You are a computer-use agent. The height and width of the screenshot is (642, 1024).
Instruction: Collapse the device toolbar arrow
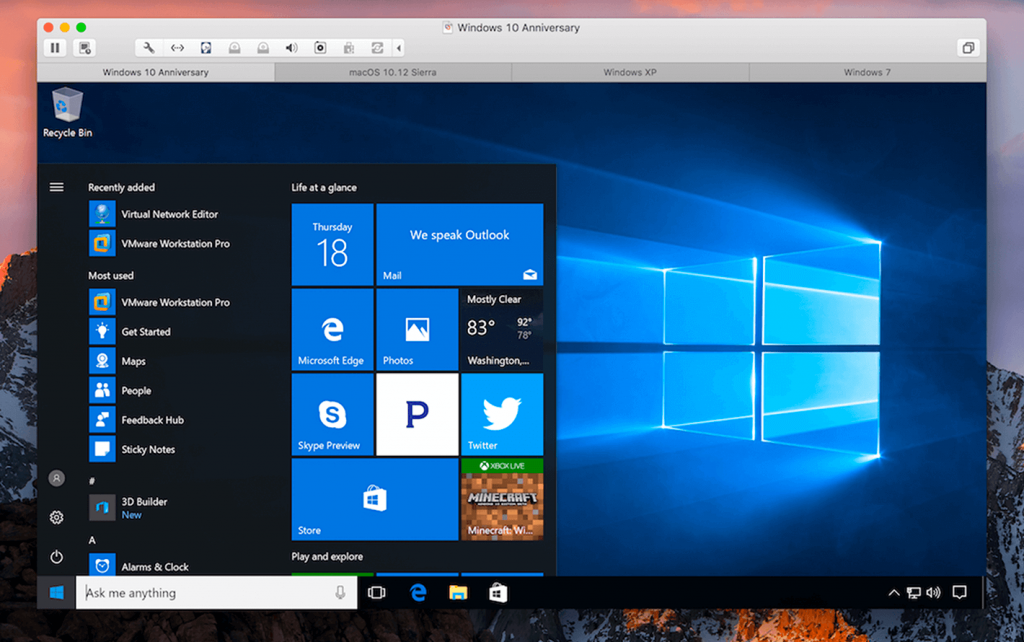point(398,48)
